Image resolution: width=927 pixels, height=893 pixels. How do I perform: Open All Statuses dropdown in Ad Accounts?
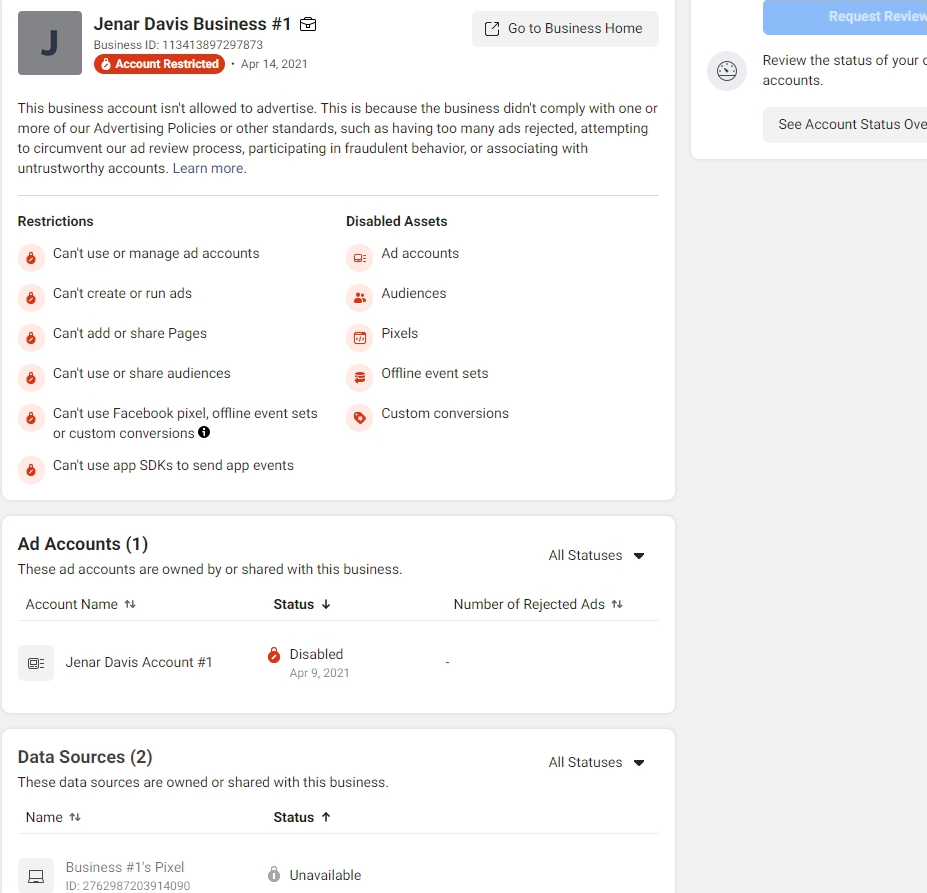pos(597,556)
